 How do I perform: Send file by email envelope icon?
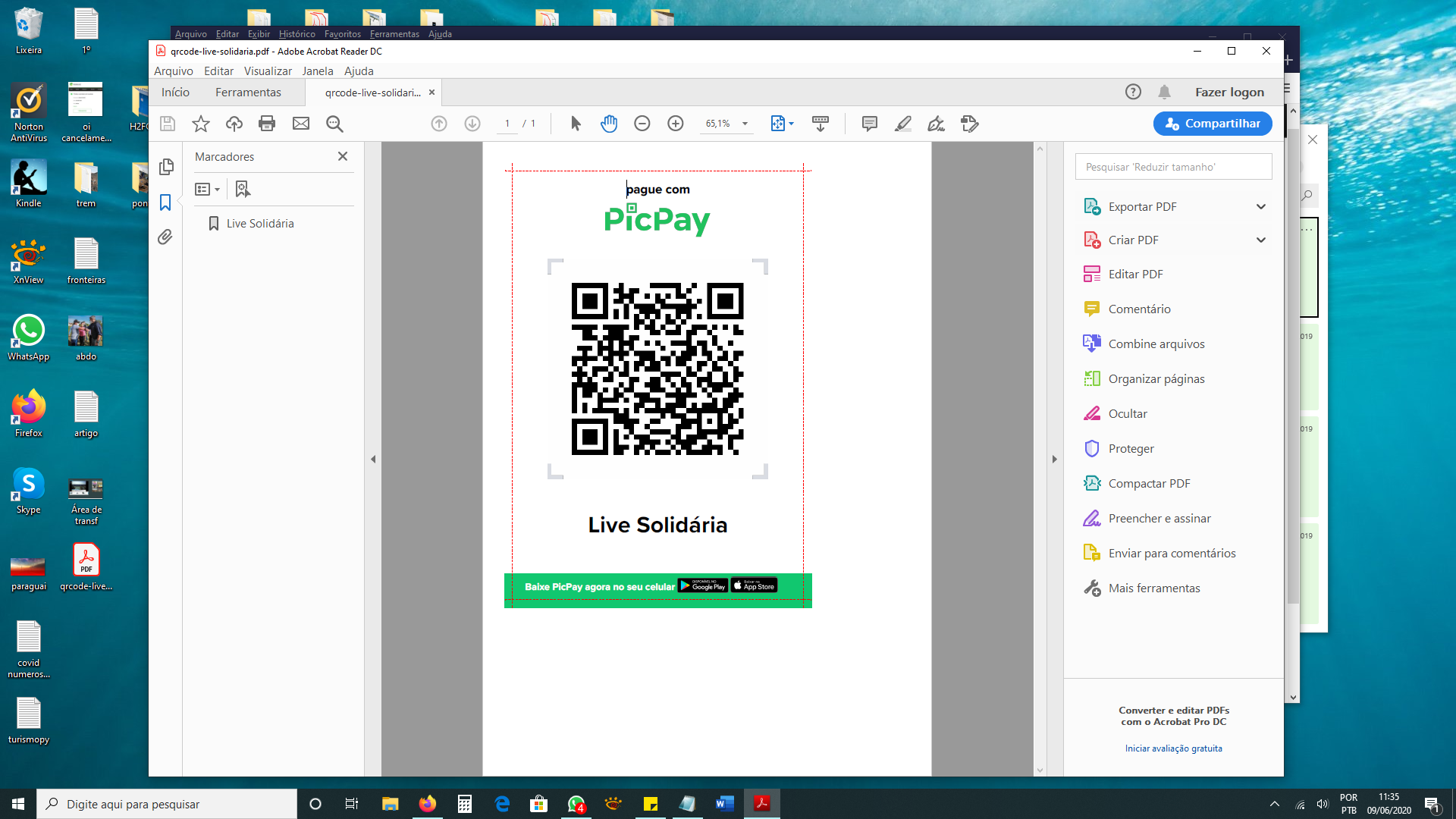(301, 124)
